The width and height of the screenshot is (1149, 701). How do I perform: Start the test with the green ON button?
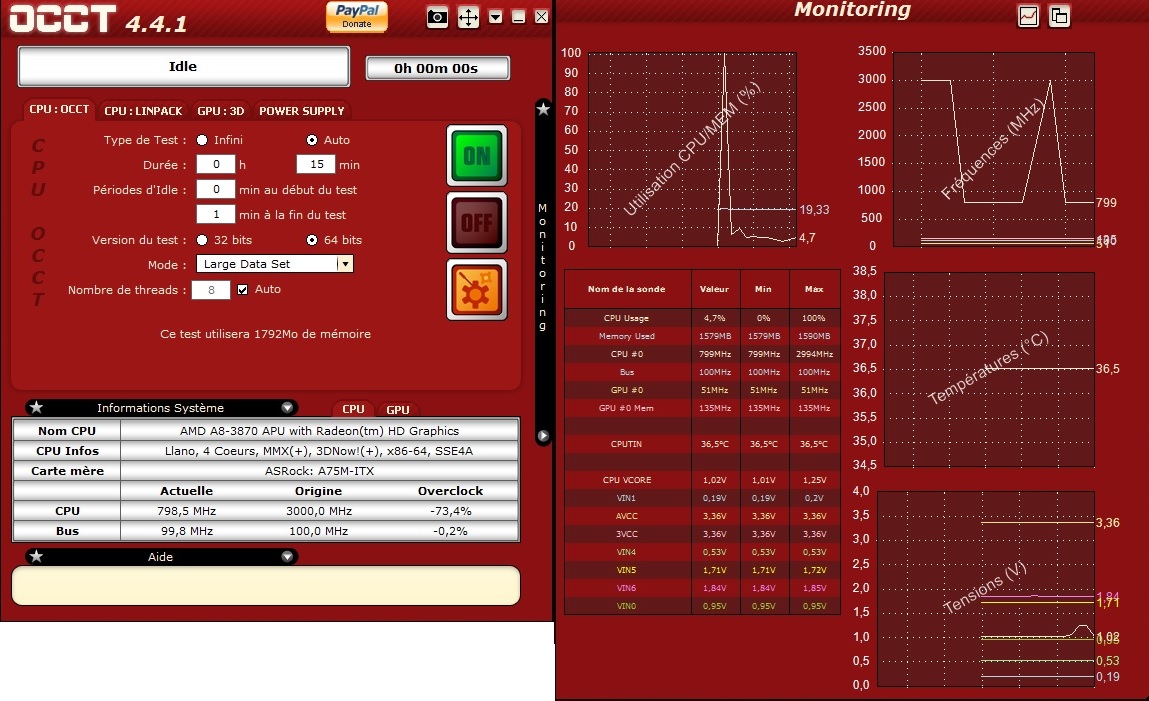(x=476, y=155)
